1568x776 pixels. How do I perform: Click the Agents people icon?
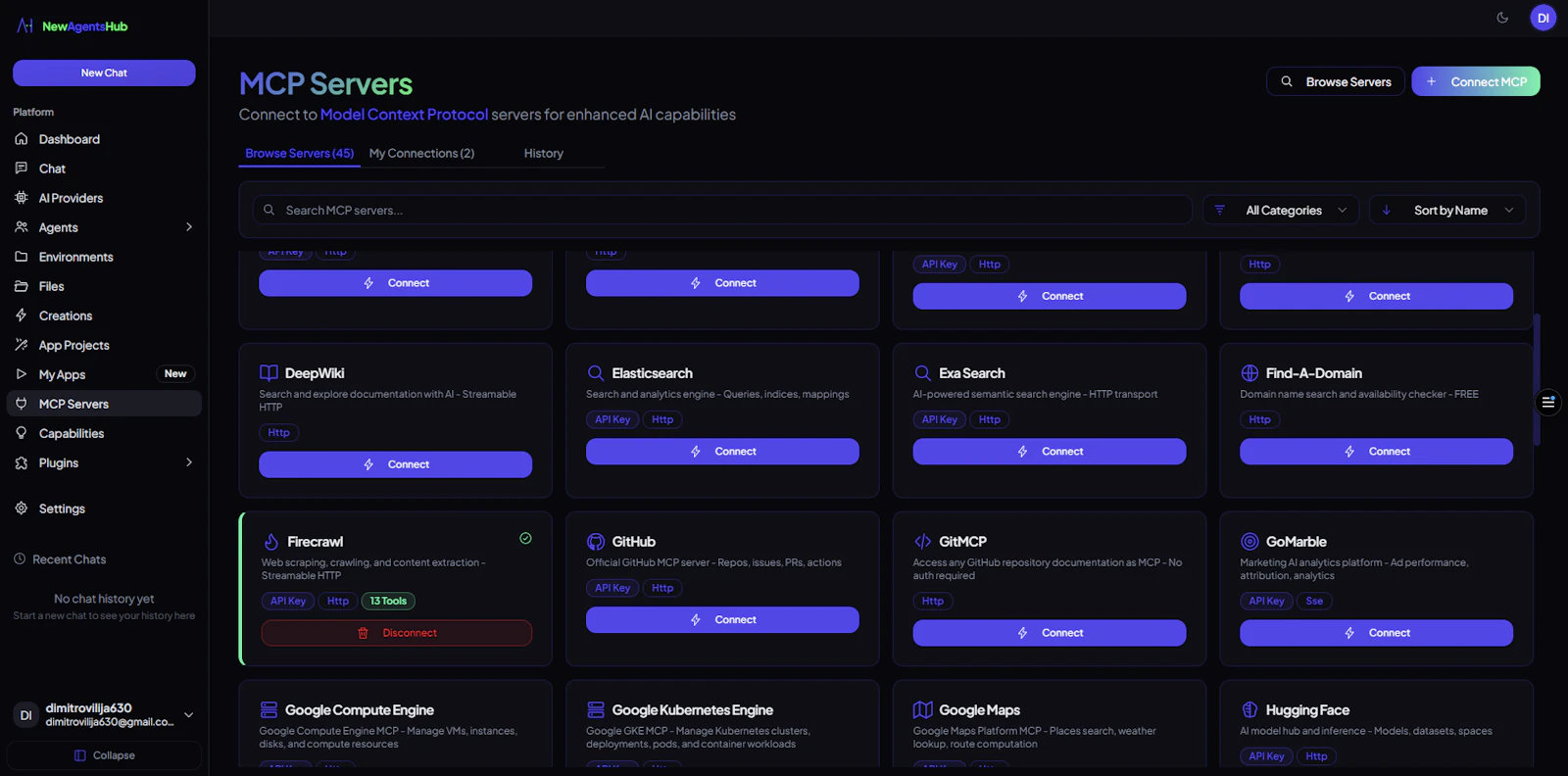pos(22,227)
